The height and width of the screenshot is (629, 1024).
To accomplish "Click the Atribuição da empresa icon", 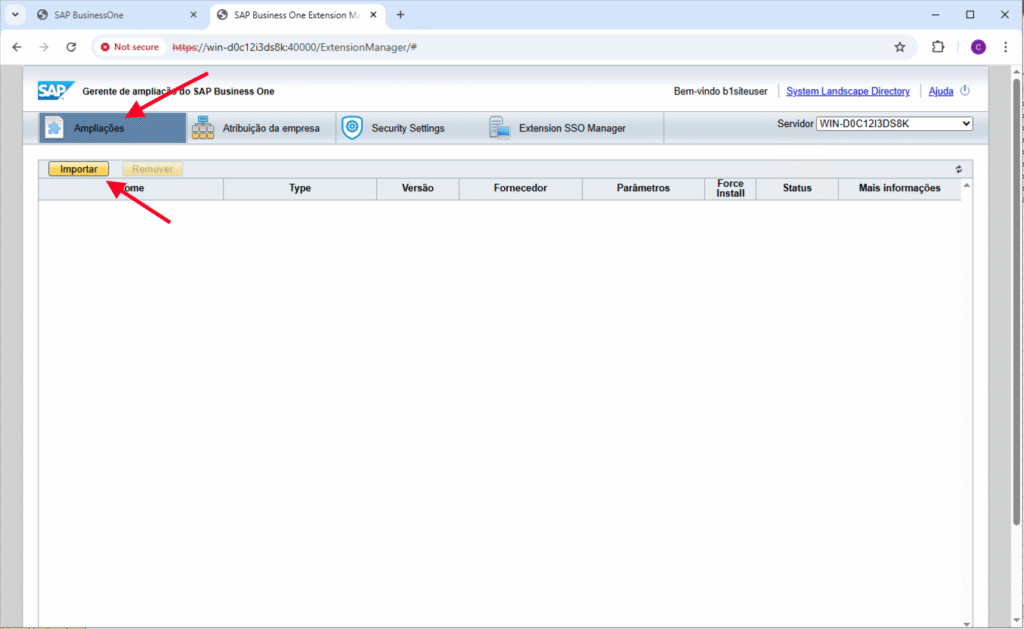I will click(x=203, y=128).
